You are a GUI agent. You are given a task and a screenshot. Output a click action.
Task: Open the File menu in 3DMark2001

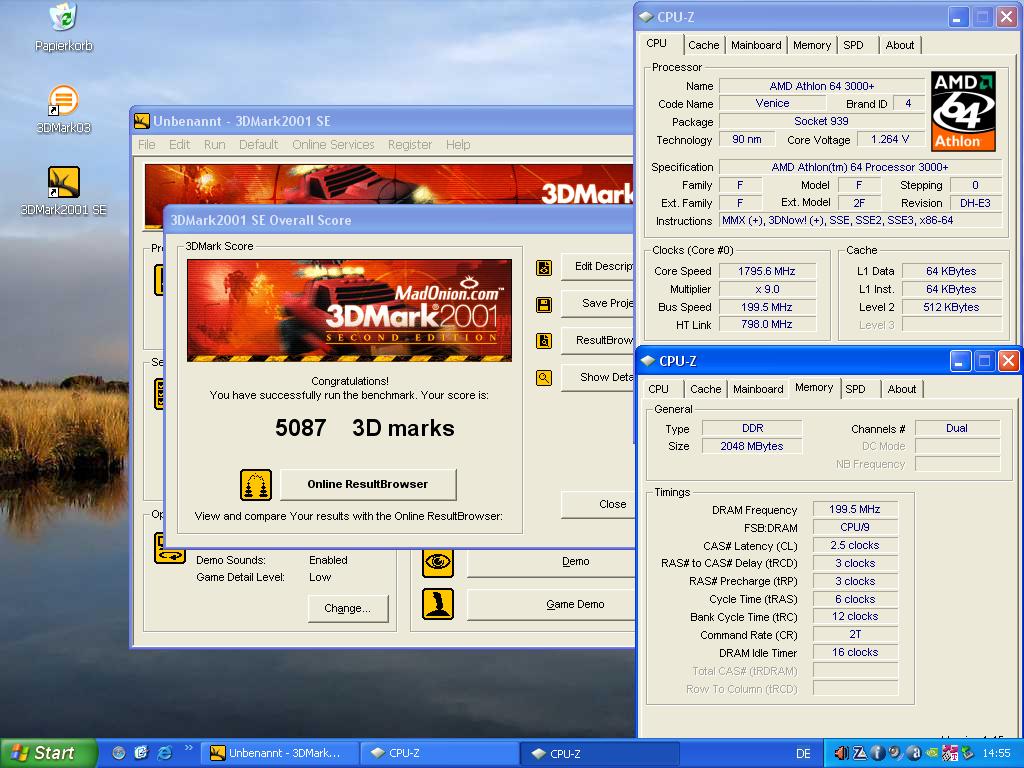click(146, 145)
